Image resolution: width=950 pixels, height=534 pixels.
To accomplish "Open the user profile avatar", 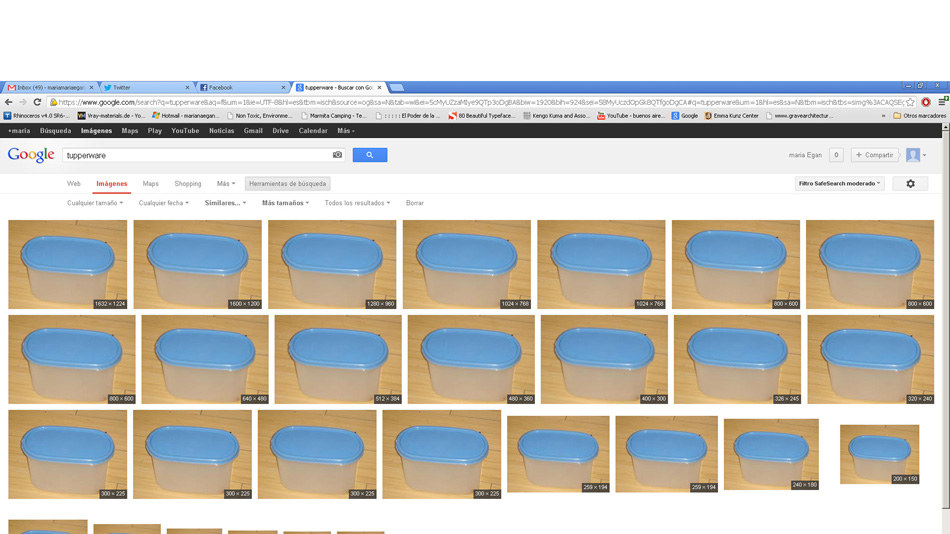I will coord(913,155).
